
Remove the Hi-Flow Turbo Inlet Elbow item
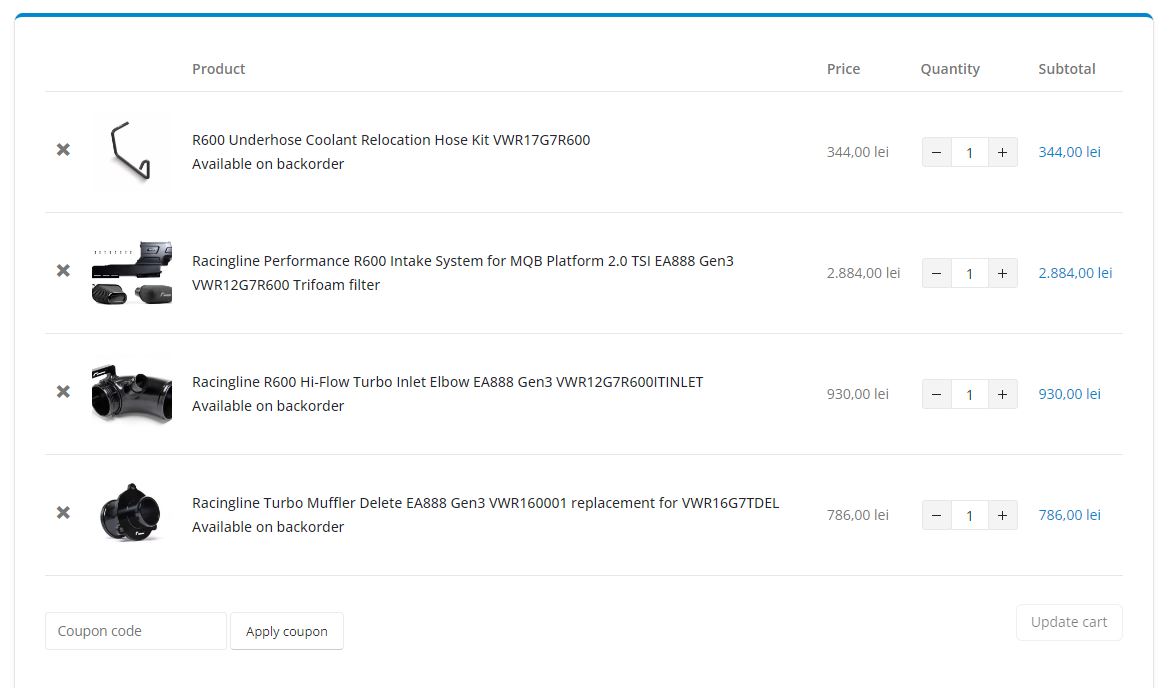64,392
